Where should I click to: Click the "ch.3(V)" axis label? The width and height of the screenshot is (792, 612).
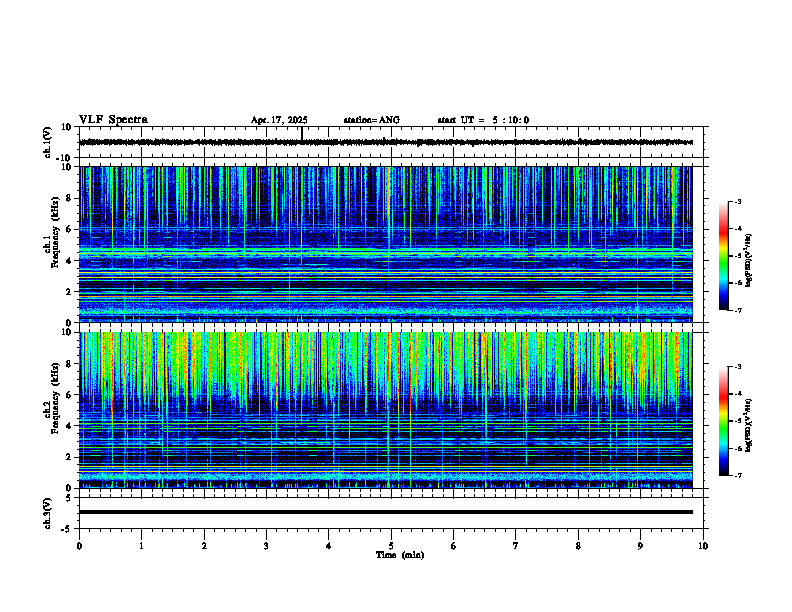click(x=47, y=513)
